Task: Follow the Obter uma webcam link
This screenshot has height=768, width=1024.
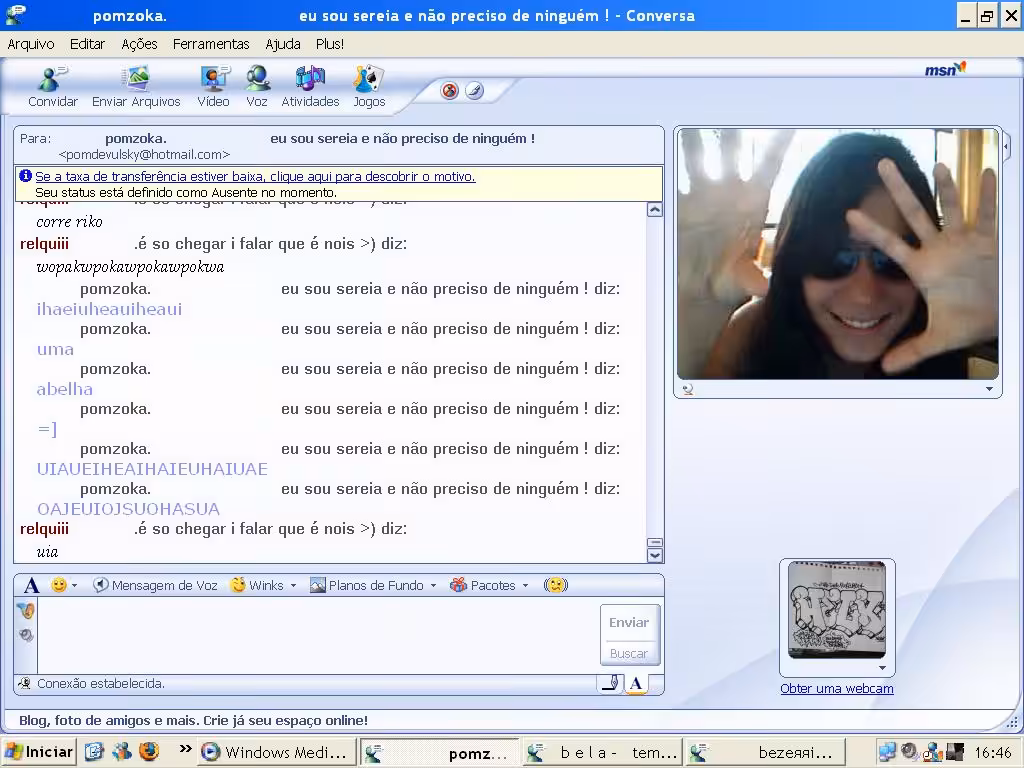Action: pos(837,688)
